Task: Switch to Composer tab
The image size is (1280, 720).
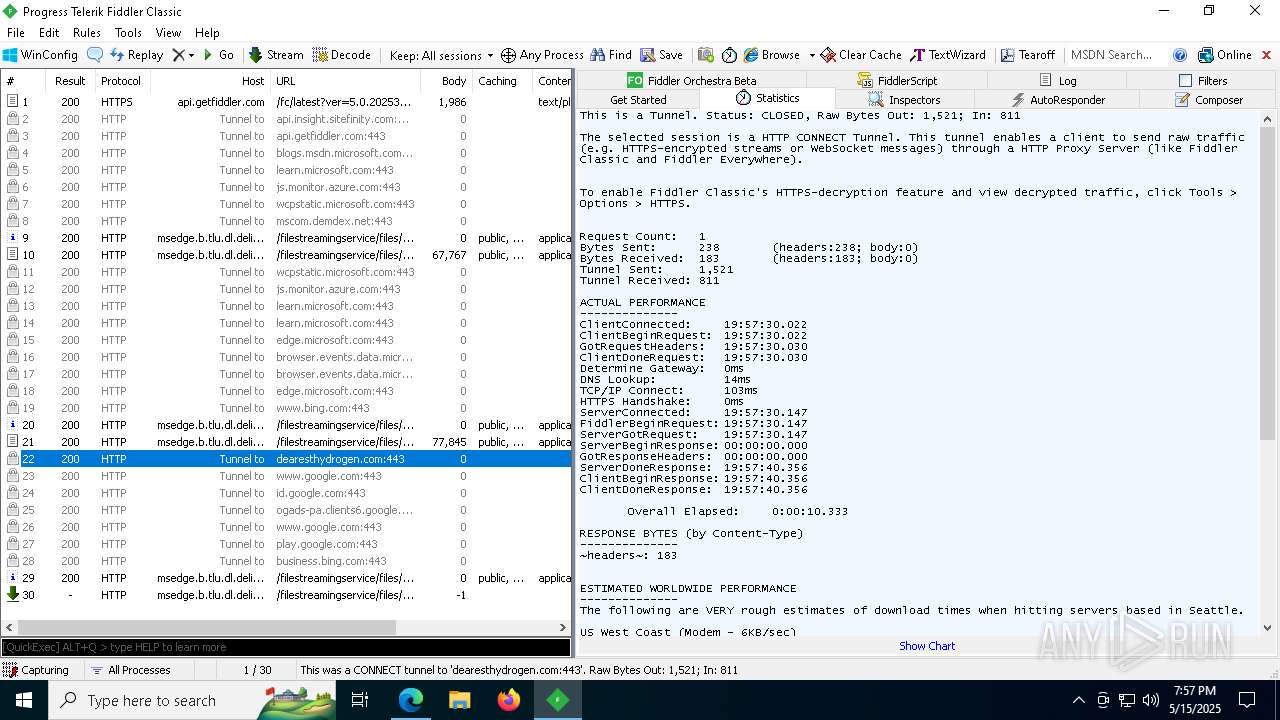Action: point(1208,99)
